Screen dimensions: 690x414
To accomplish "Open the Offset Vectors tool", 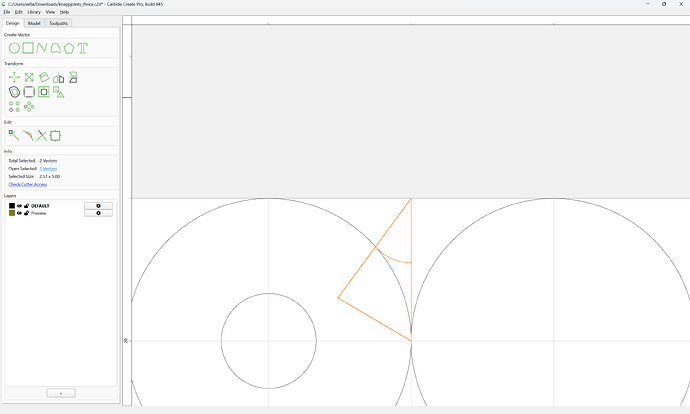I will pos(14,92).
